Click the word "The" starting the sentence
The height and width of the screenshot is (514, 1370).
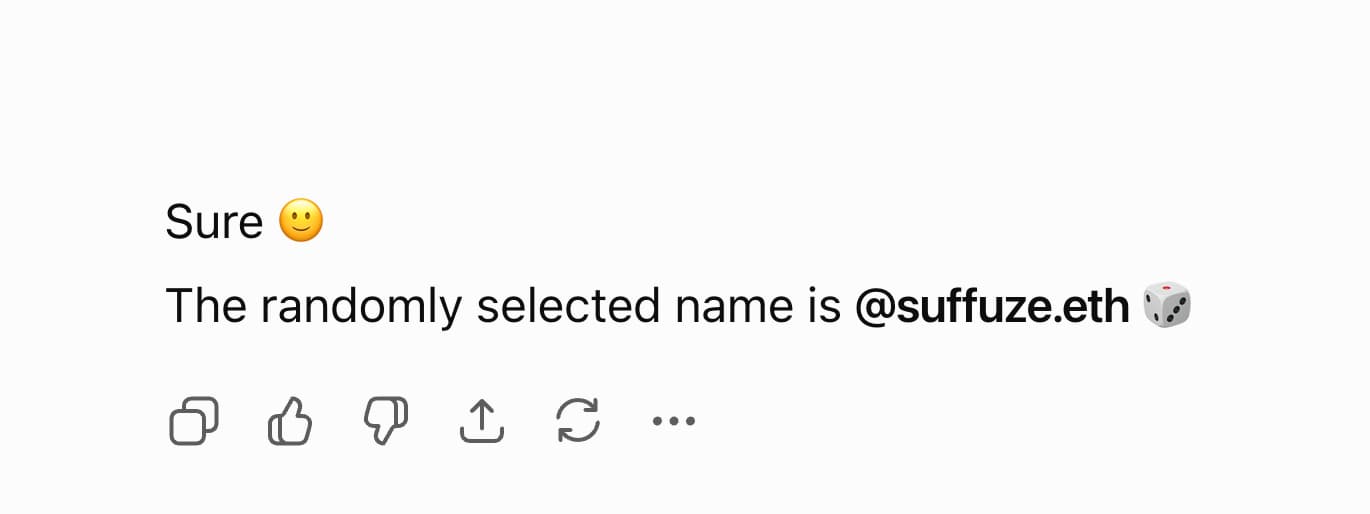coord(206,306)
